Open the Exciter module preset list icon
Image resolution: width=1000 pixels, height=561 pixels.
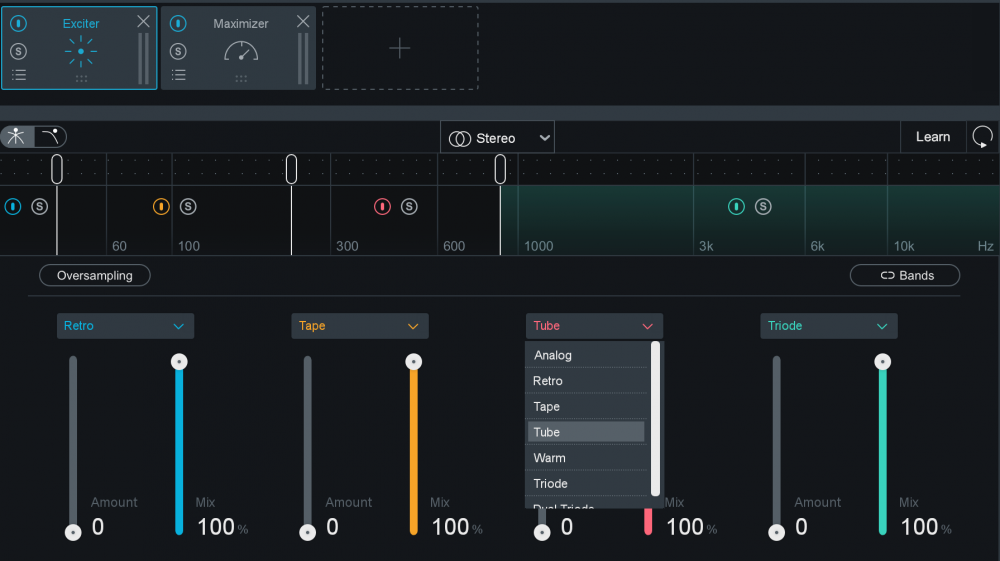[19, 75]
